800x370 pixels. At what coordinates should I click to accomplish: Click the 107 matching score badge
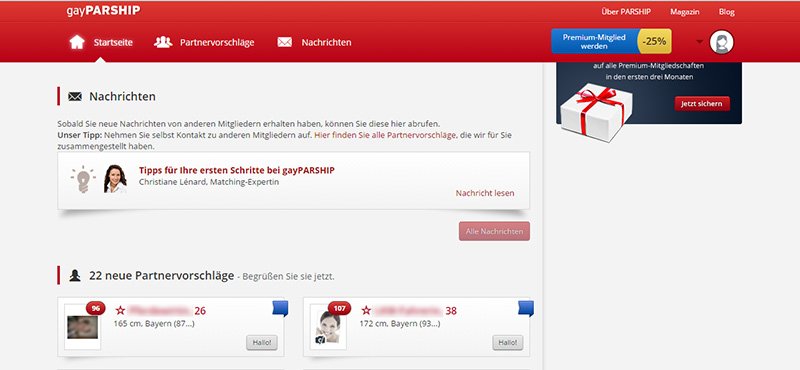tap(339, 308)
